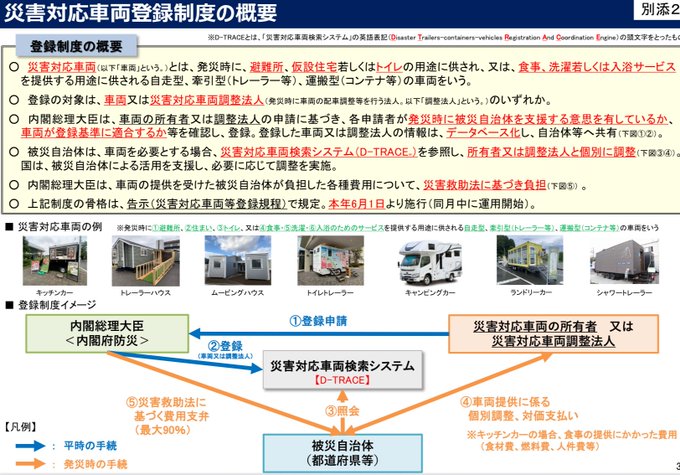Image resolution: width=680 pixels, height=475 pixels.
Task: Click red 本年6月1日 text
Action: (x=356, y=204)
